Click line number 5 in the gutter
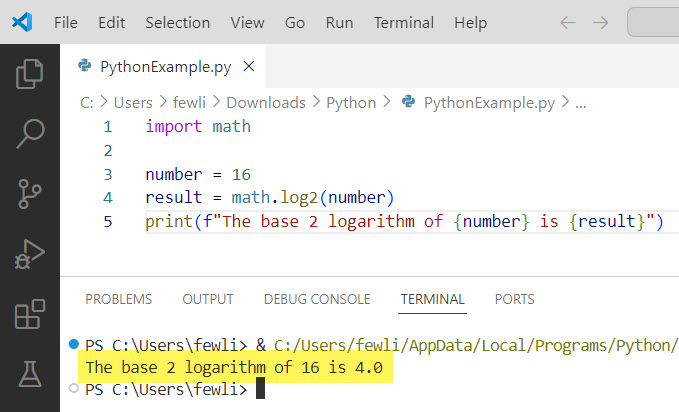 click(x=108, y=221)
